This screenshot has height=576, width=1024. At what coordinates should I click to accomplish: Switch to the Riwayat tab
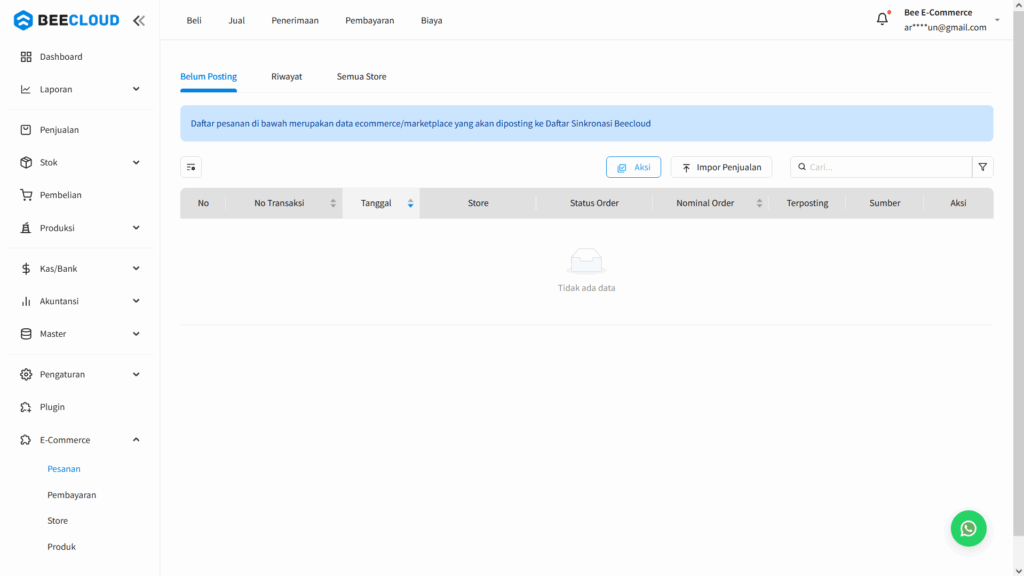287,76
